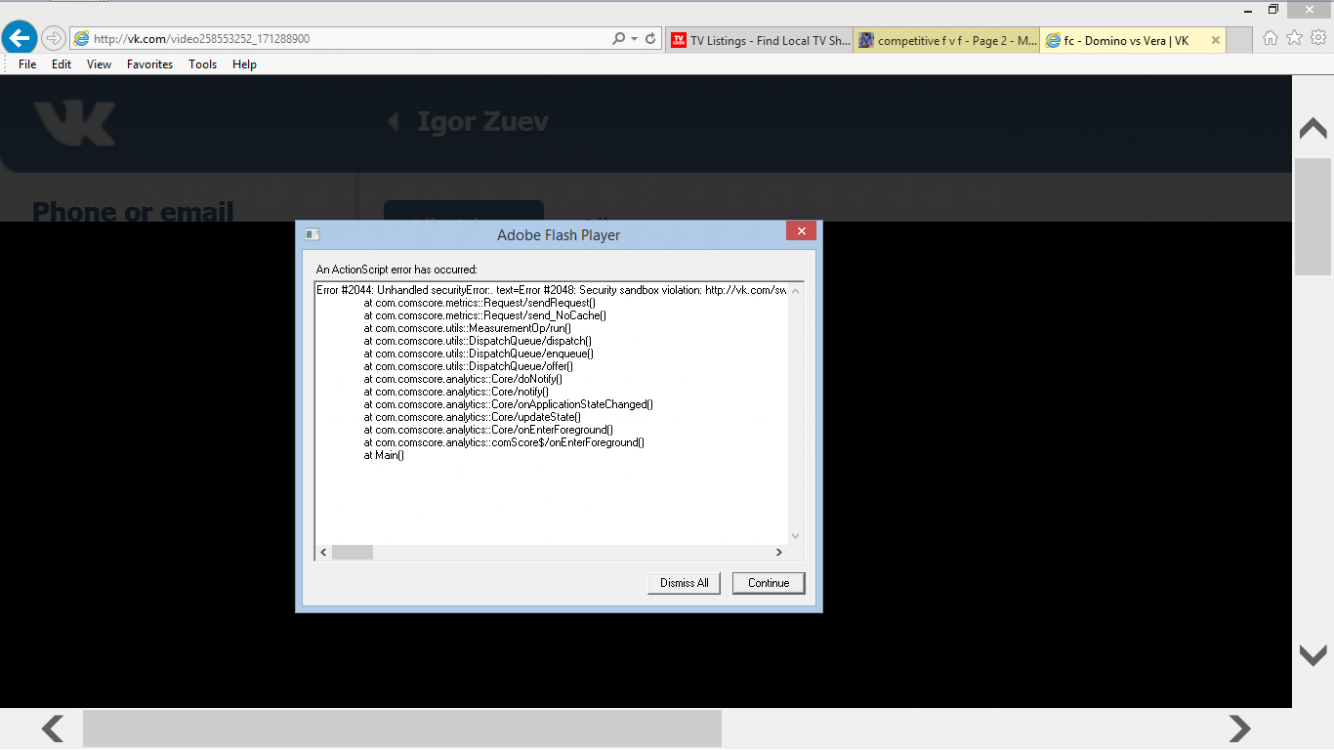The width and height of the screenshot is (1334, 750).
Task: Open the Favorites menu
Action: 150,64
